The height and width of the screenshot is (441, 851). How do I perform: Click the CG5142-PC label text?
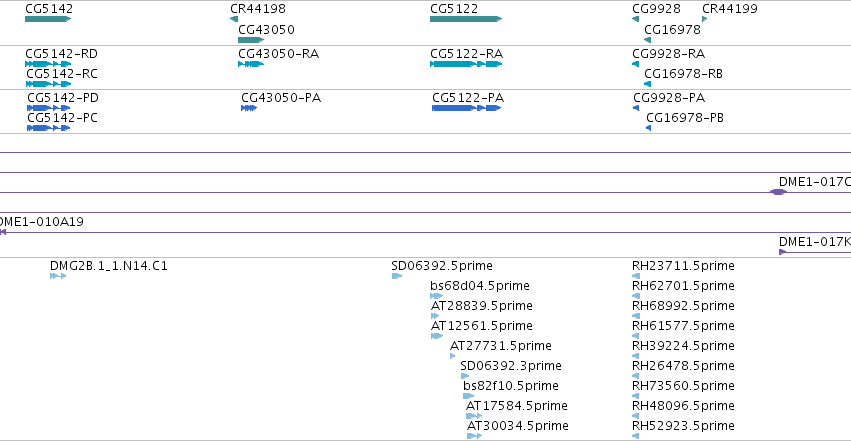pyautogui.click(x=62, y=118)
